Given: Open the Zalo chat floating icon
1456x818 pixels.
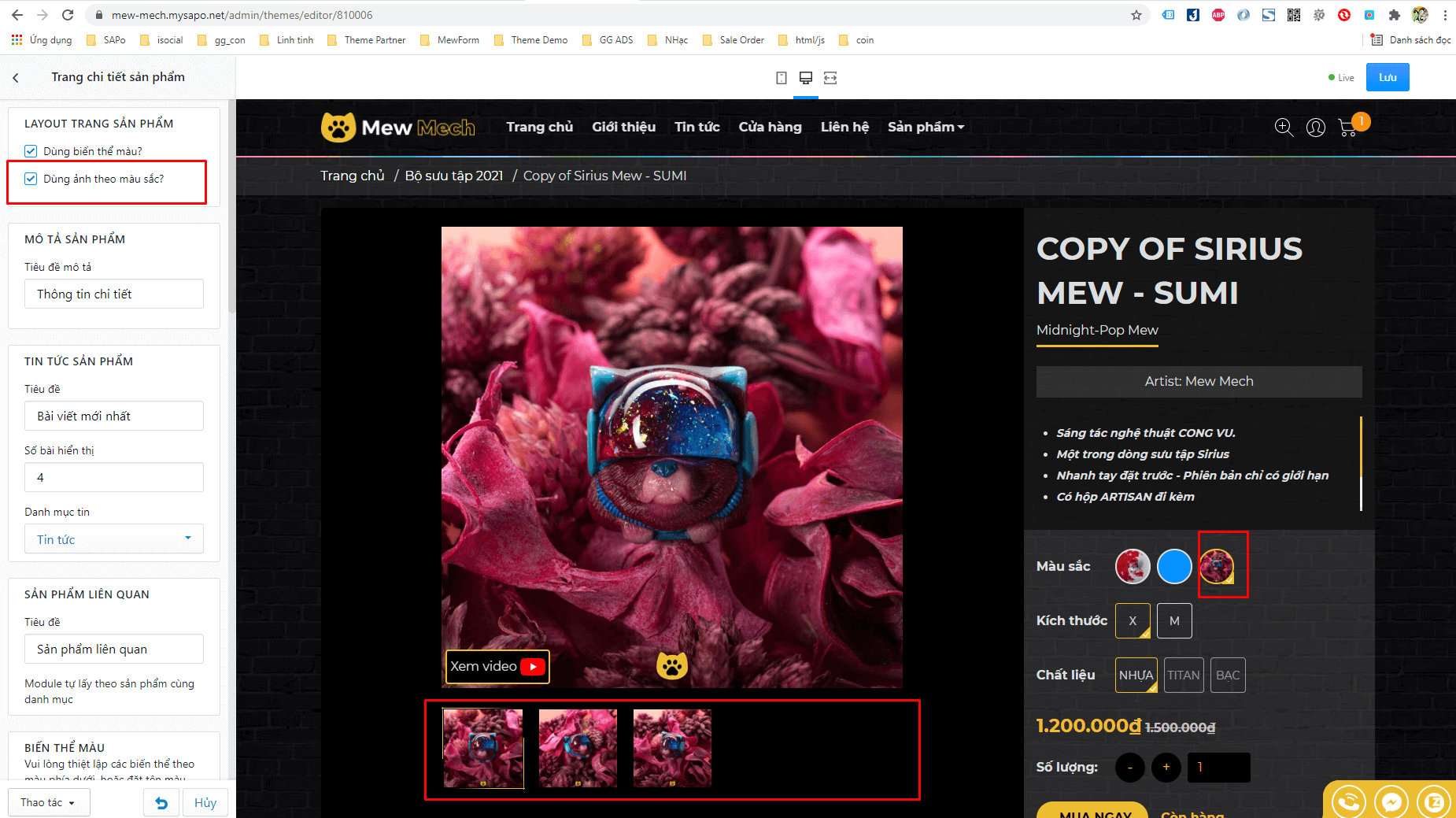Looking at the screenshot, I should 1433,802.
